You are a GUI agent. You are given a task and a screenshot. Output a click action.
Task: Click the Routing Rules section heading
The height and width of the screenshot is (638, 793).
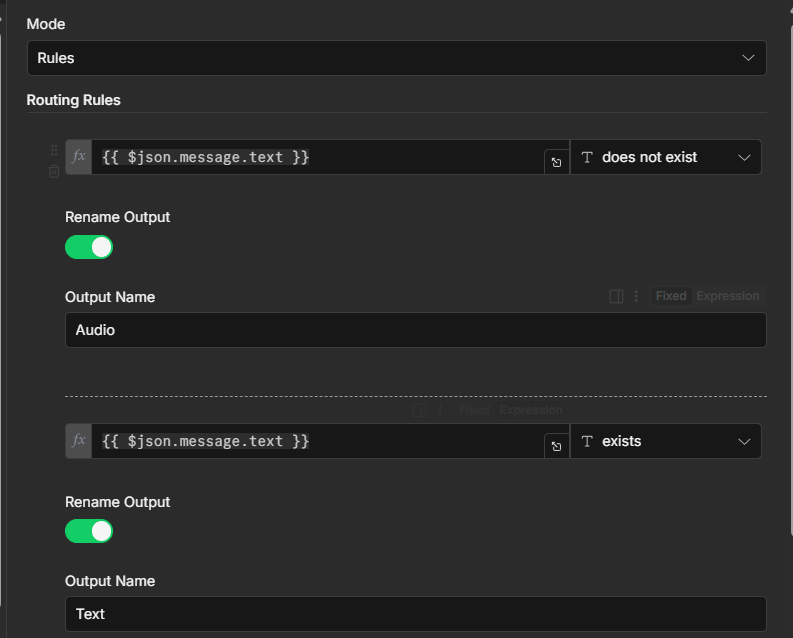click(73, 100)
